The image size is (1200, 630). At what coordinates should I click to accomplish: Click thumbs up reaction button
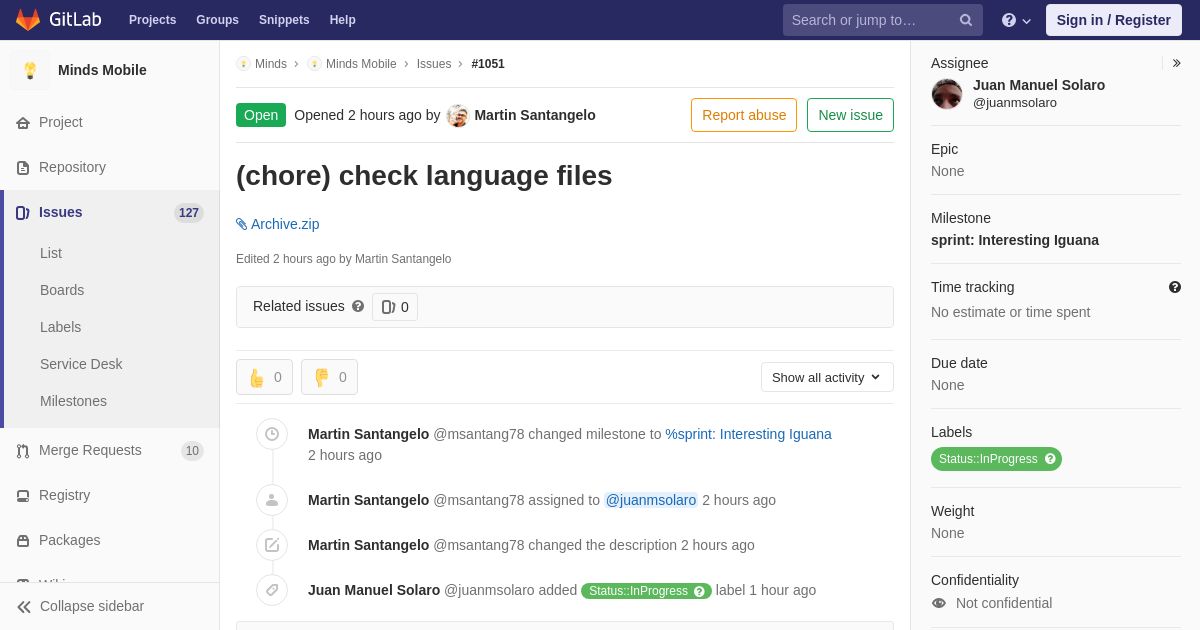click(x=264, y=377)
